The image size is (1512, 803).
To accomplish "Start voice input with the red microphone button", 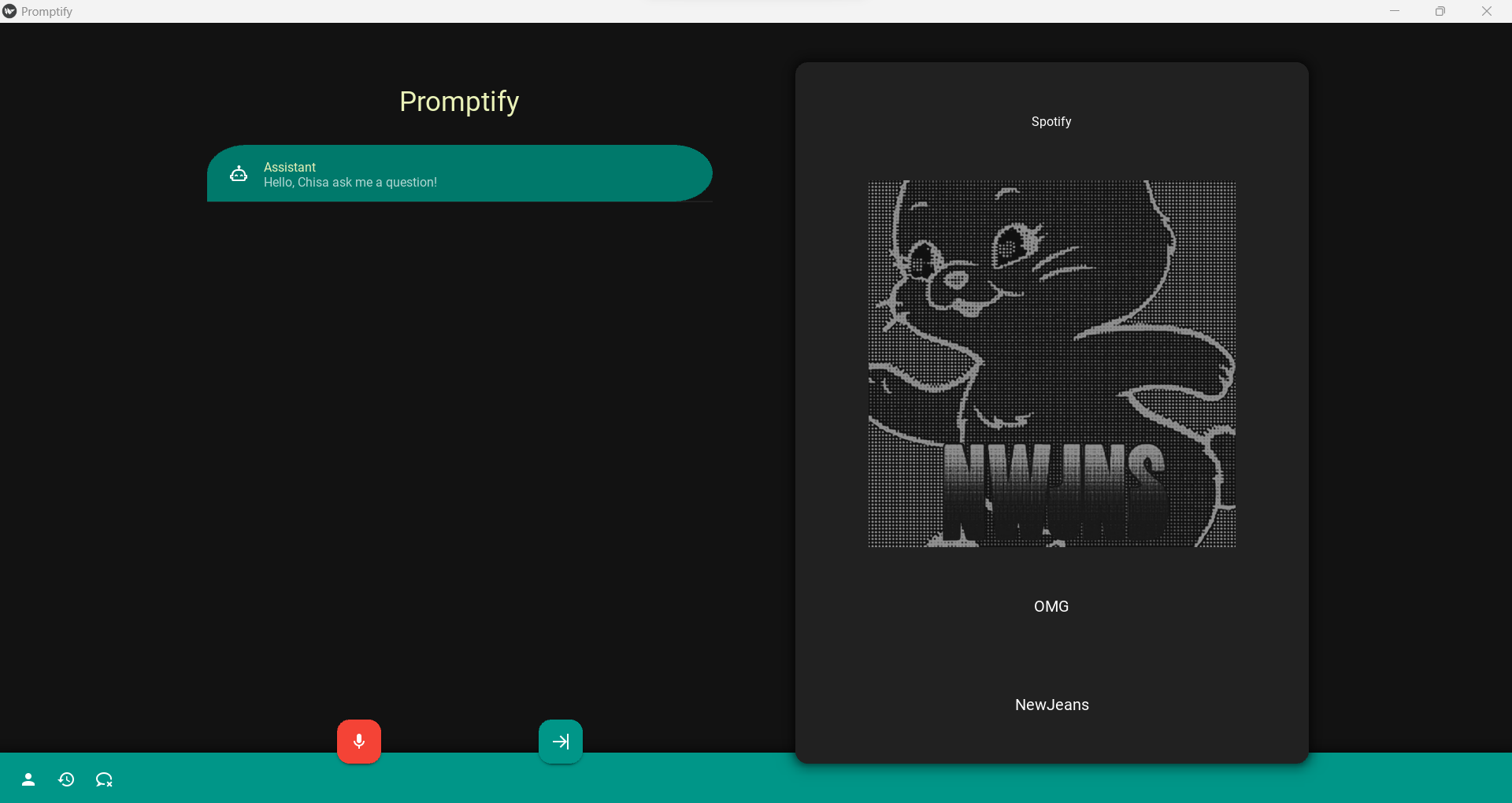I will [359, 742].
